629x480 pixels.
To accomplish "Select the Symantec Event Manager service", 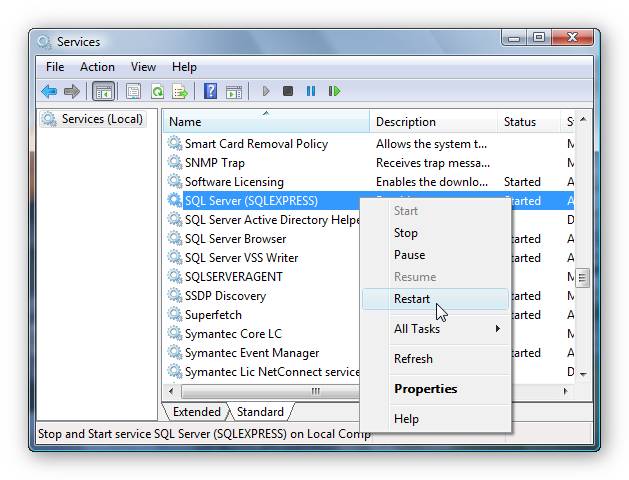I will 252,353.
